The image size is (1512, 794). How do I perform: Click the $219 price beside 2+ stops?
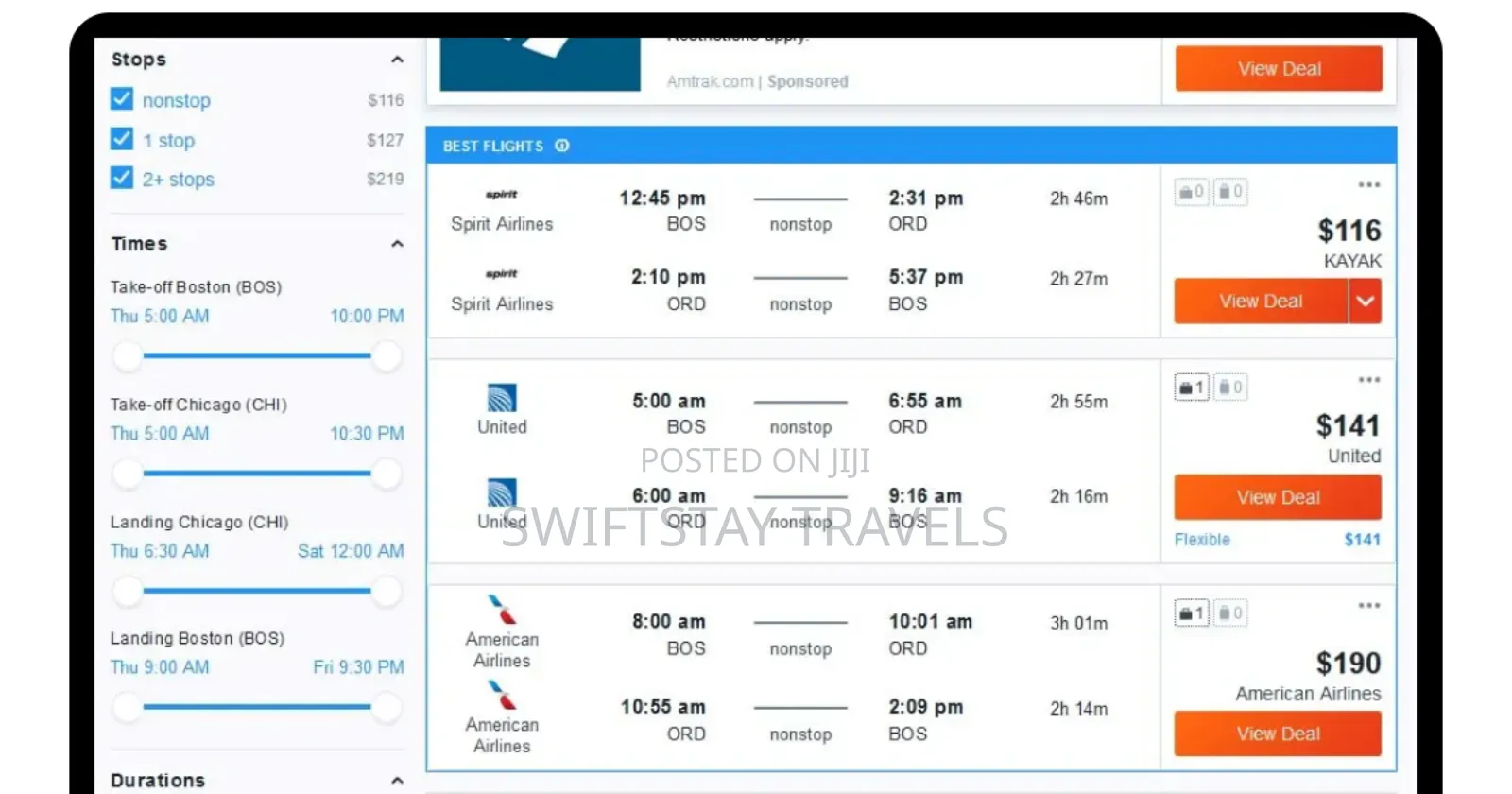(x=386, y=179)
